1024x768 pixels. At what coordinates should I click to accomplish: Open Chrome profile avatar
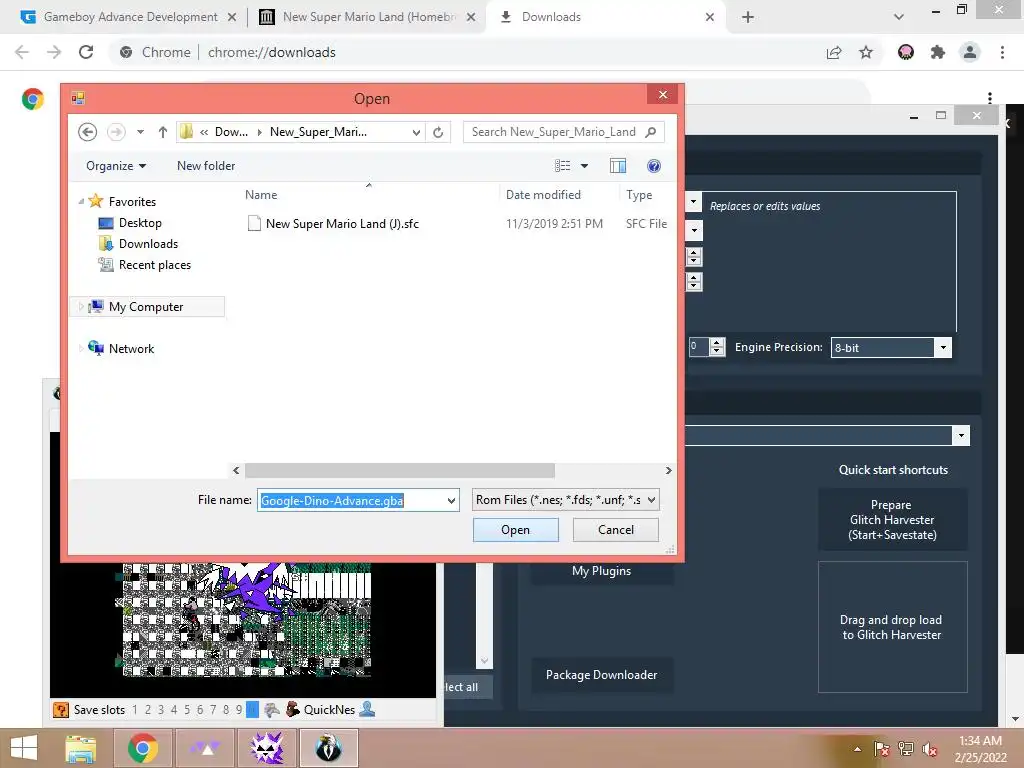tap(970, 52)
